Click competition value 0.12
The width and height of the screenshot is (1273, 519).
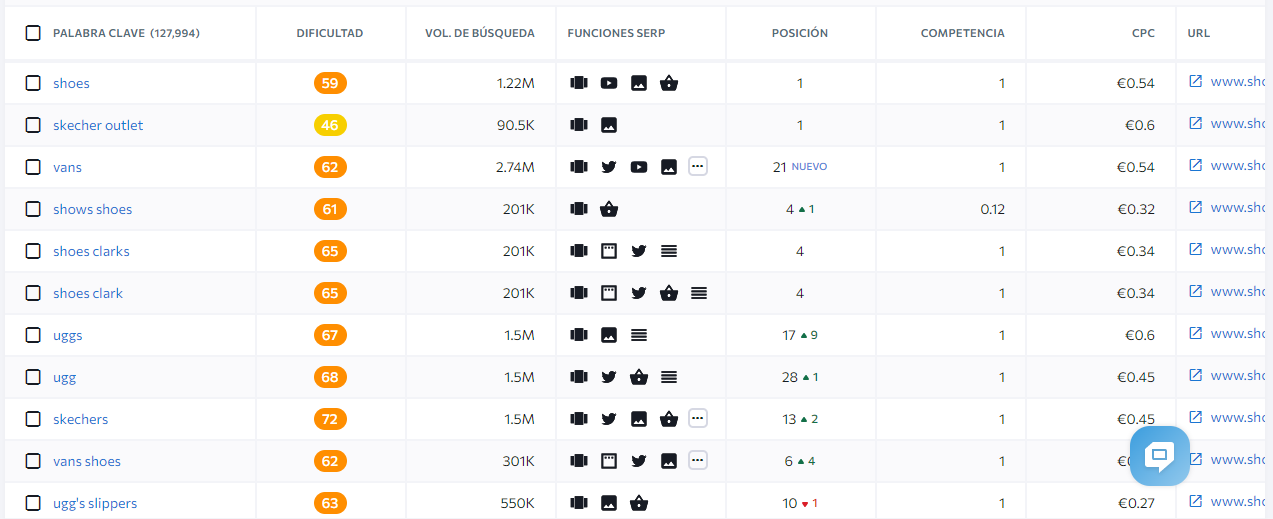pyautogui.click(x=992, y=209)
